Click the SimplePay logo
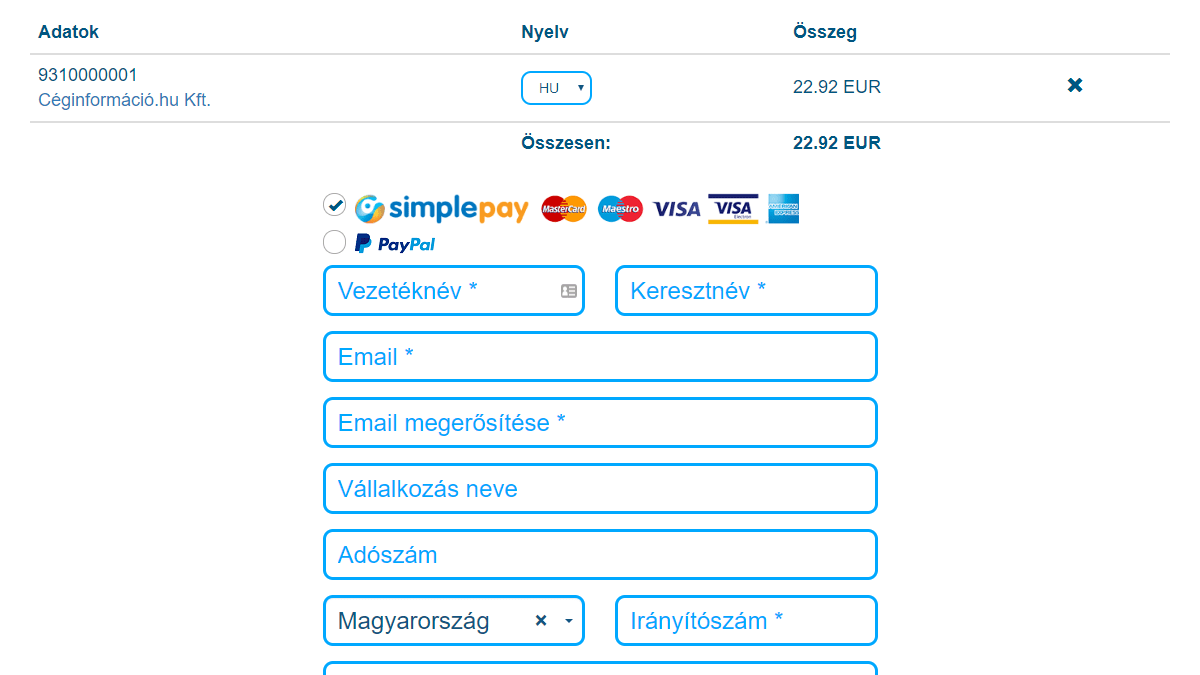The width and height of the screenshot is (1200, 675). tap(441, 208)
